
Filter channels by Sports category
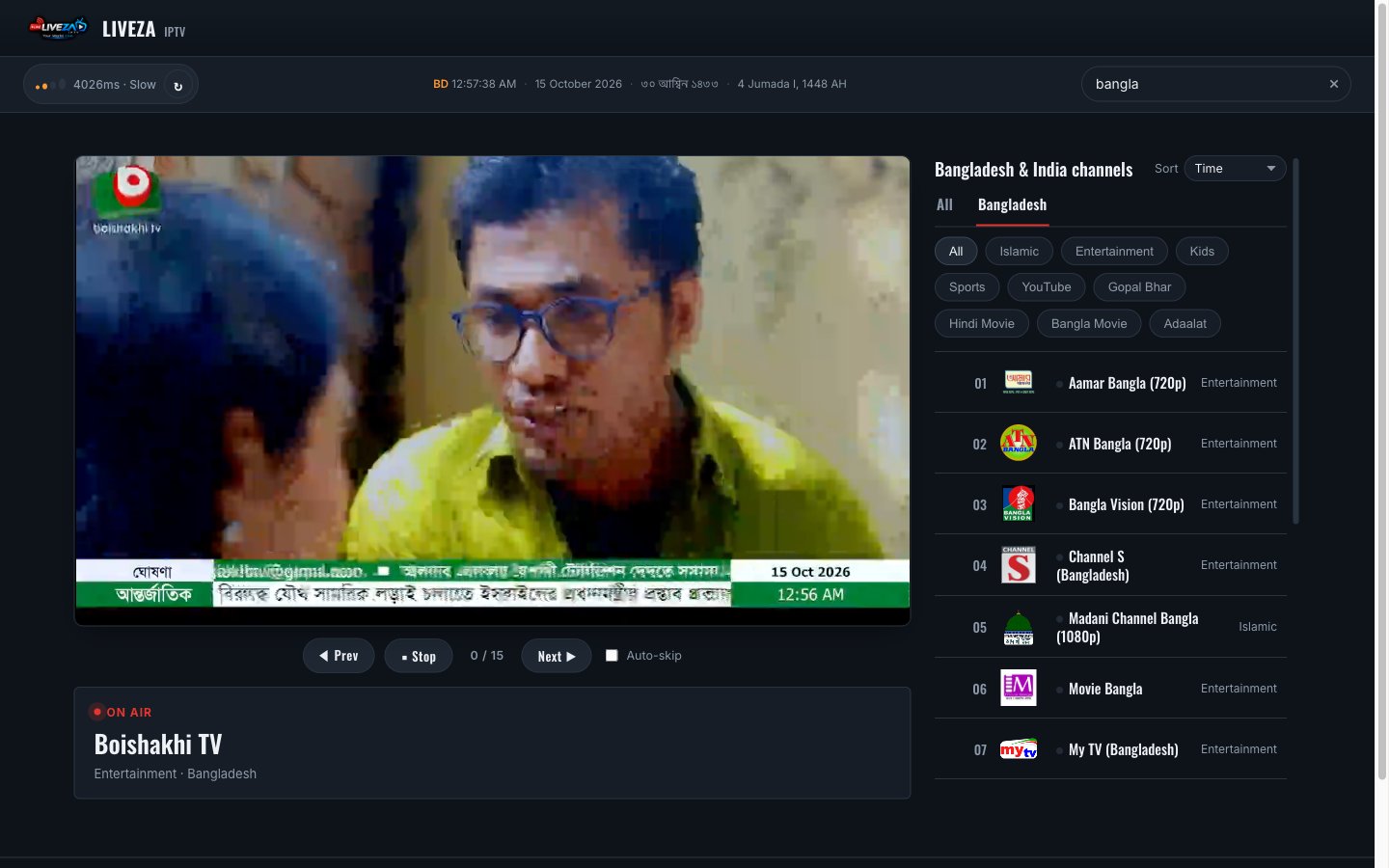[x=967, y=287]
